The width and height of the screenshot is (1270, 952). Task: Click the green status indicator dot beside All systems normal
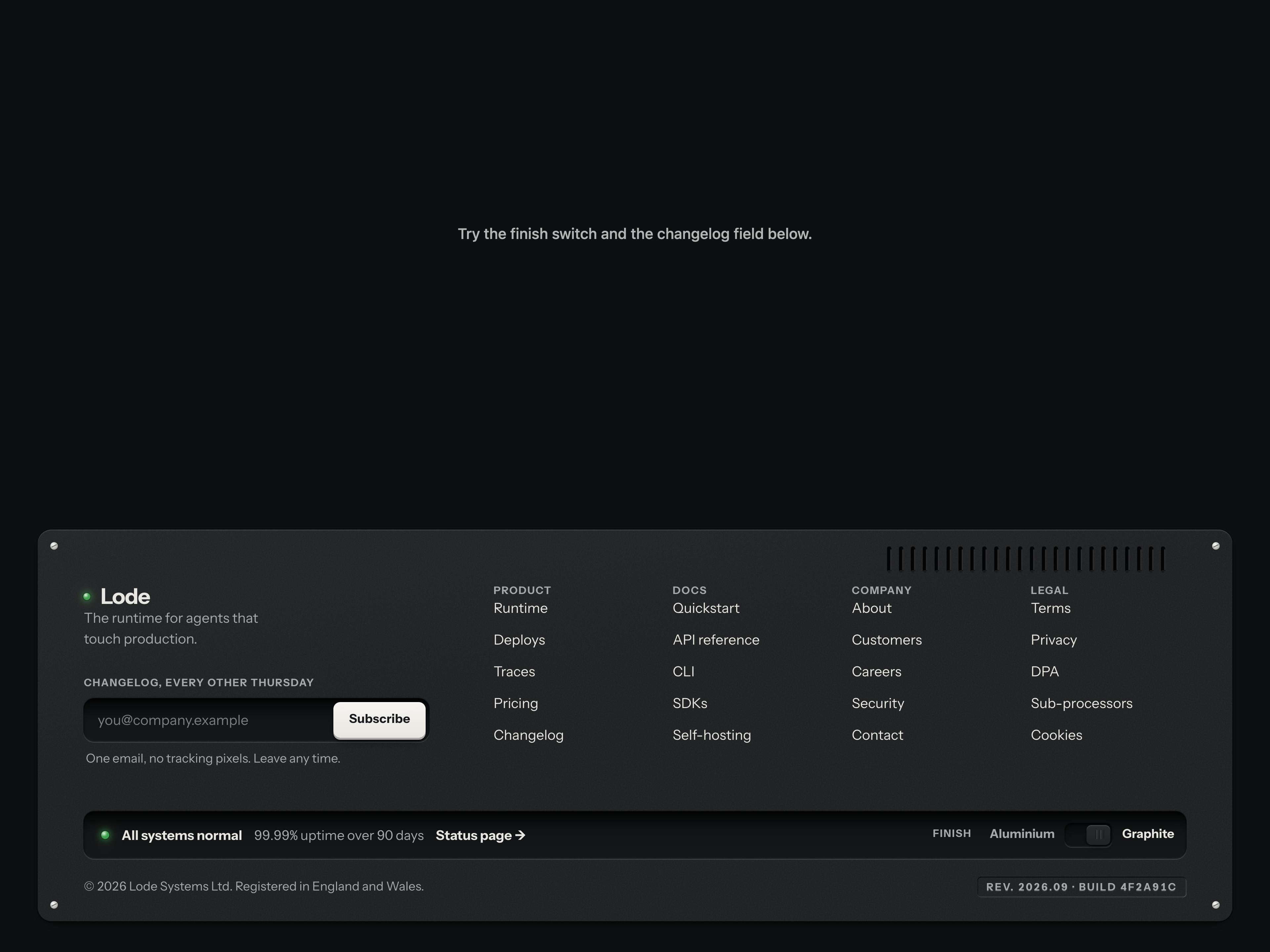(x=105, y=835)
